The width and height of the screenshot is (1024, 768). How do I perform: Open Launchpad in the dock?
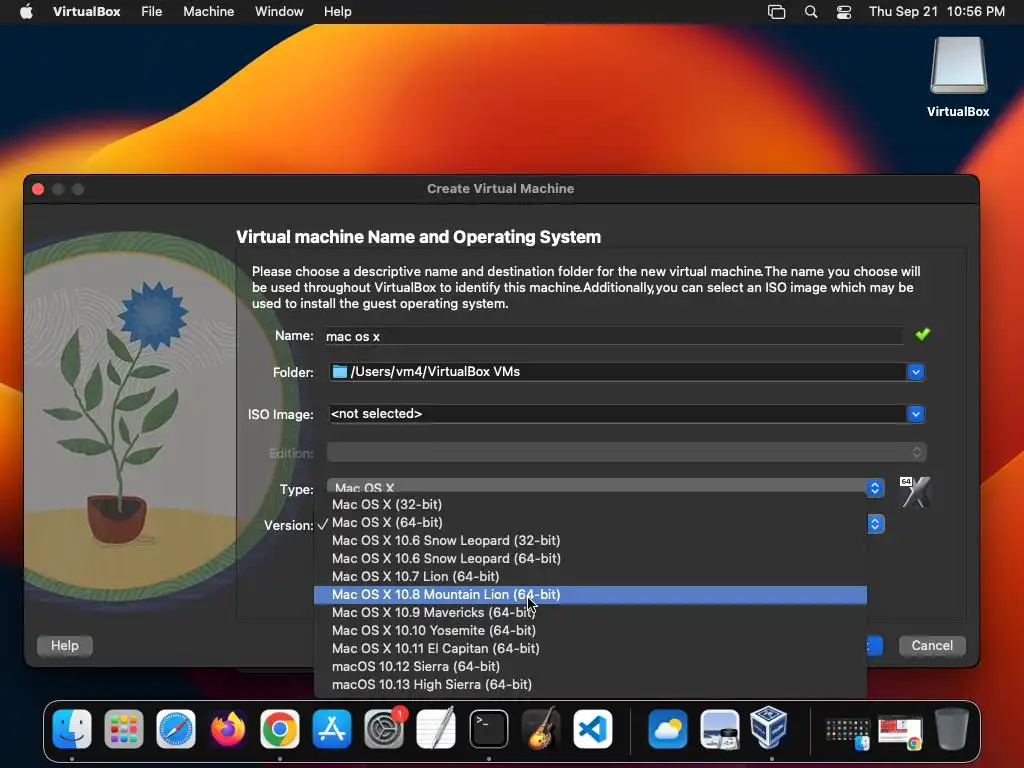click(123, 729)
